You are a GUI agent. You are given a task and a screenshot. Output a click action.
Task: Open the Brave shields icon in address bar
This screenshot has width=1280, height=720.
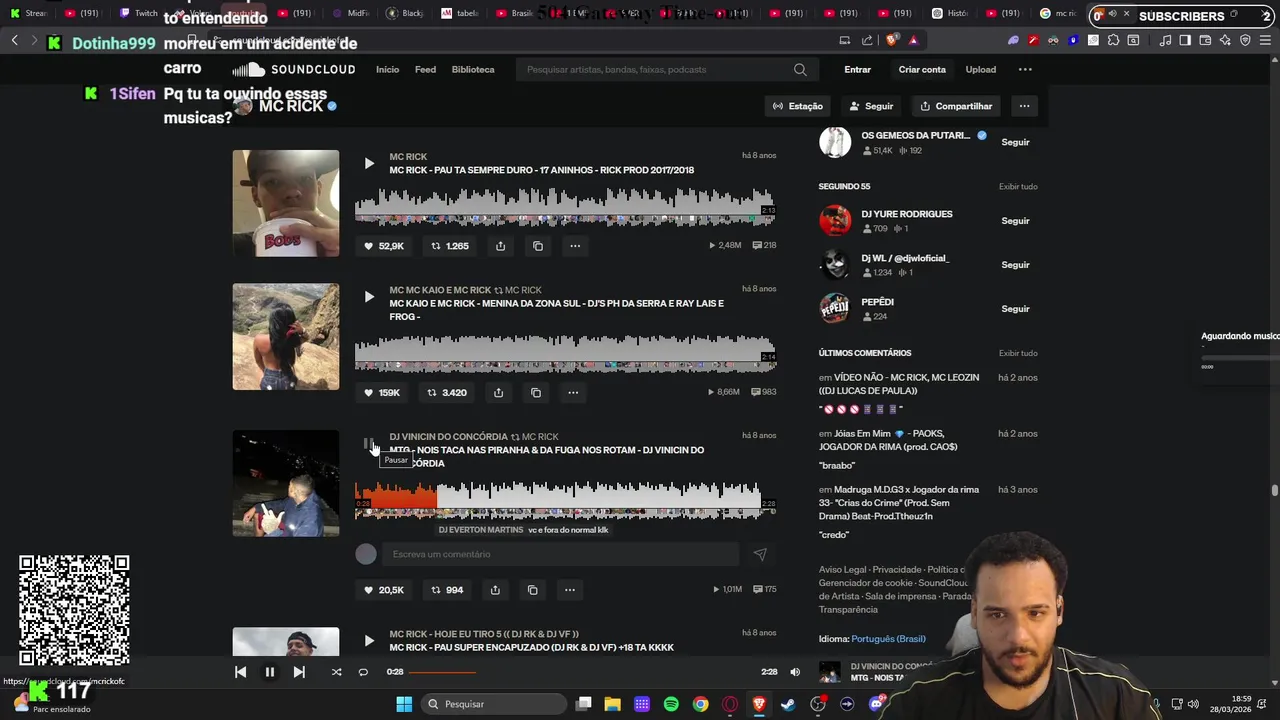click(x=891, y=40)
